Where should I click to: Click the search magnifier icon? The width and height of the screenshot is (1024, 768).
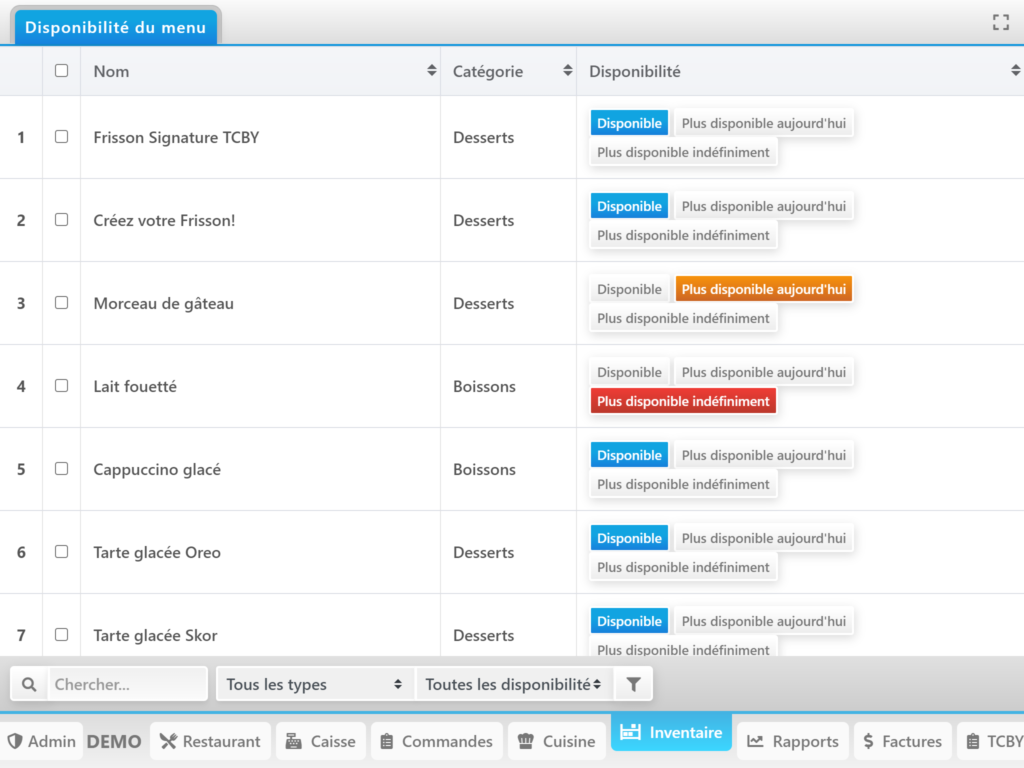[29, 685]
